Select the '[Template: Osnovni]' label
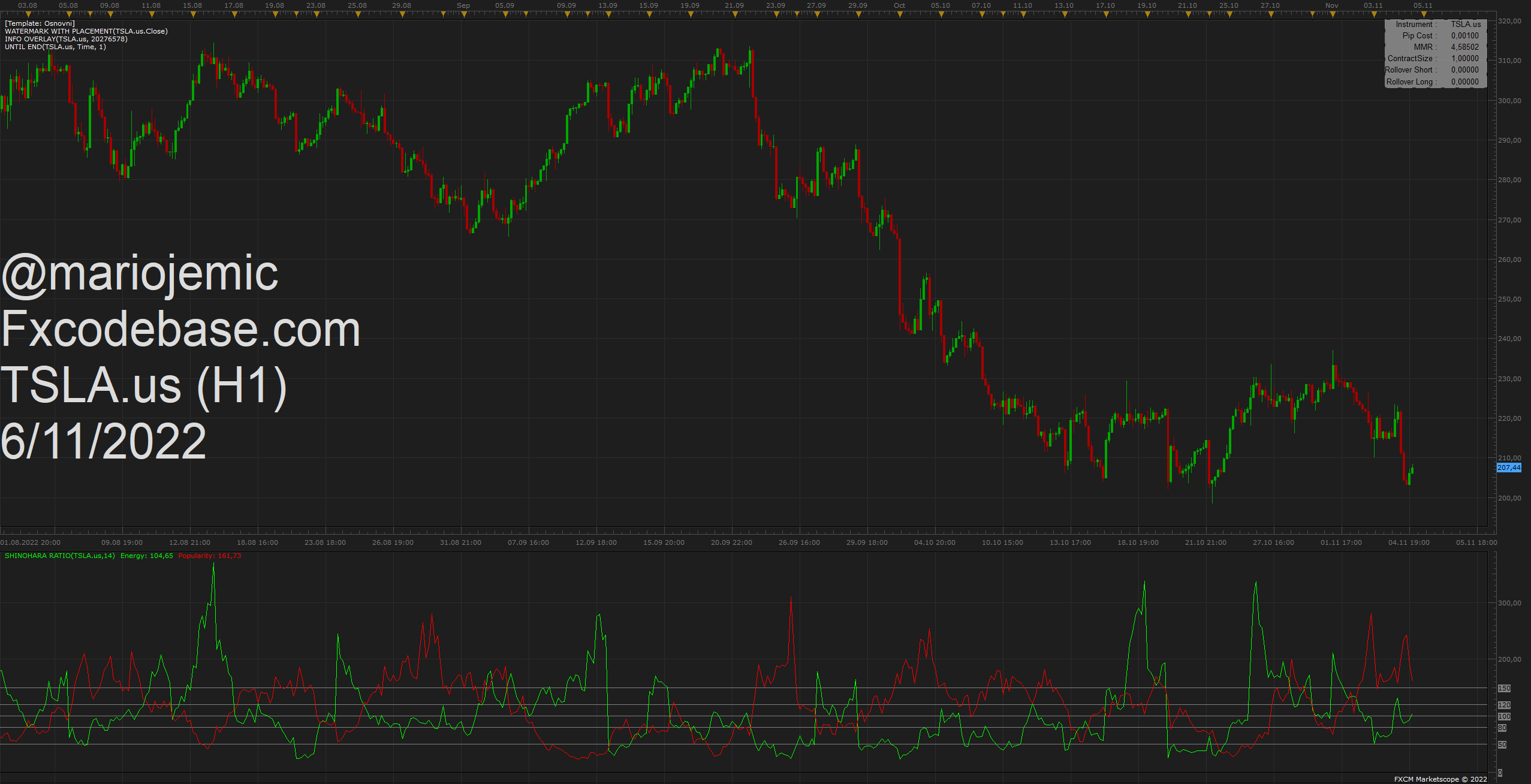Screen dimensions: 1531x784 point(40,23)
